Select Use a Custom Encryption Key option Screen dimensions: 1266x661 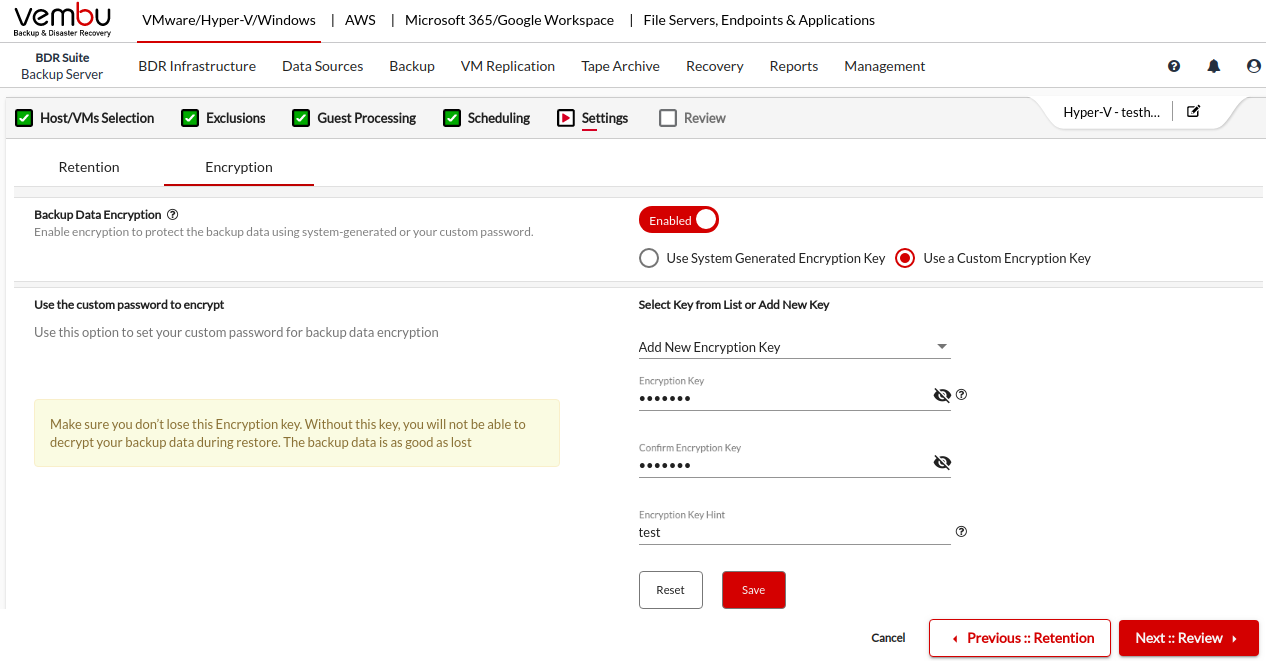(x=905, y=258)
